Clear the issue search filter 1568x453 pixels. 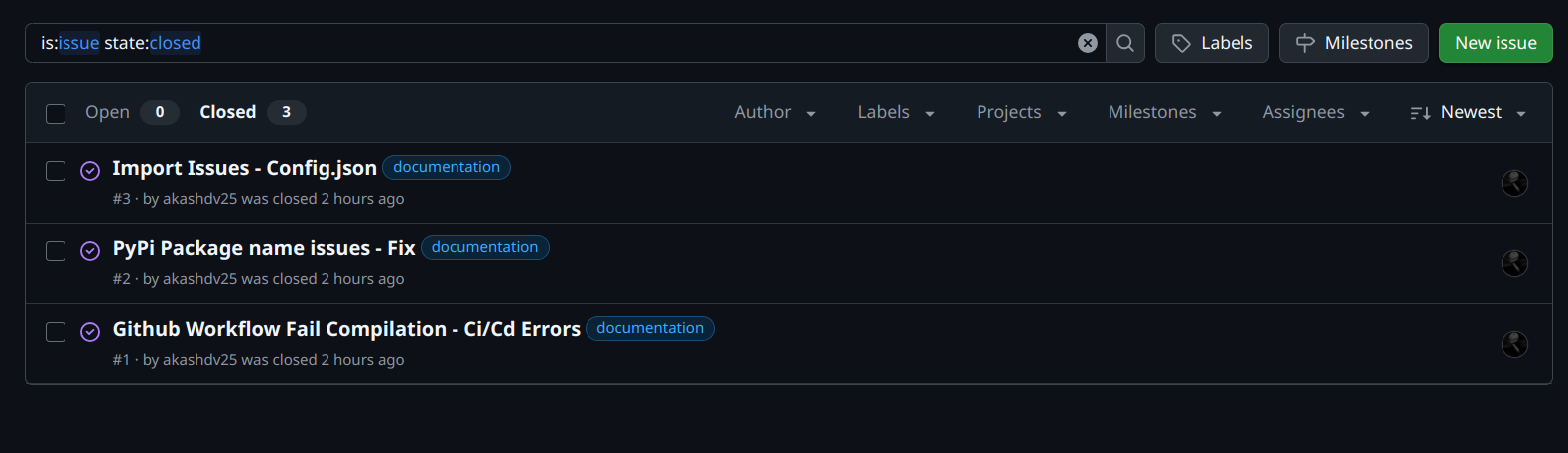click(1088, 43)
